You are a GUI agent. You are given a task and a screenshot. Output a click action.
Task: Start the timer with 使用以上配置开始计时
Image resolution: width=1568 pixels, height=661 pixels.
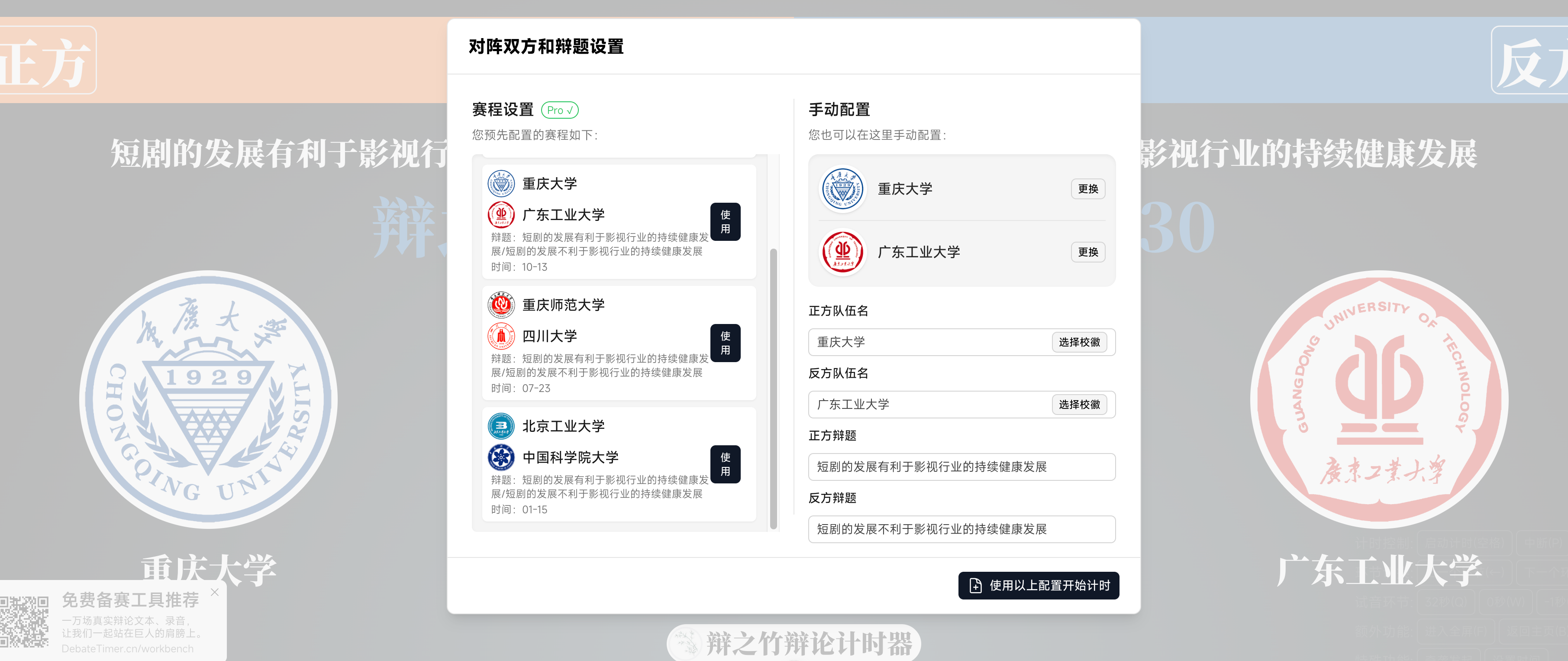click(x=1039, y=586)
